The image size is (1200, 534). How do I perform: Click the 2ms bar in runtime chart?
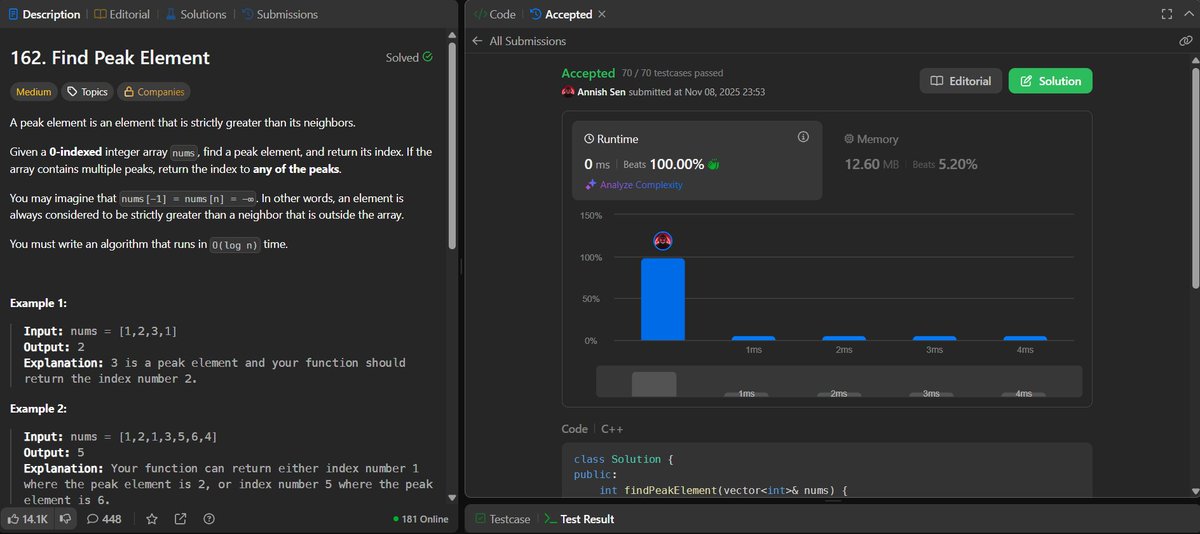(844, 339)
